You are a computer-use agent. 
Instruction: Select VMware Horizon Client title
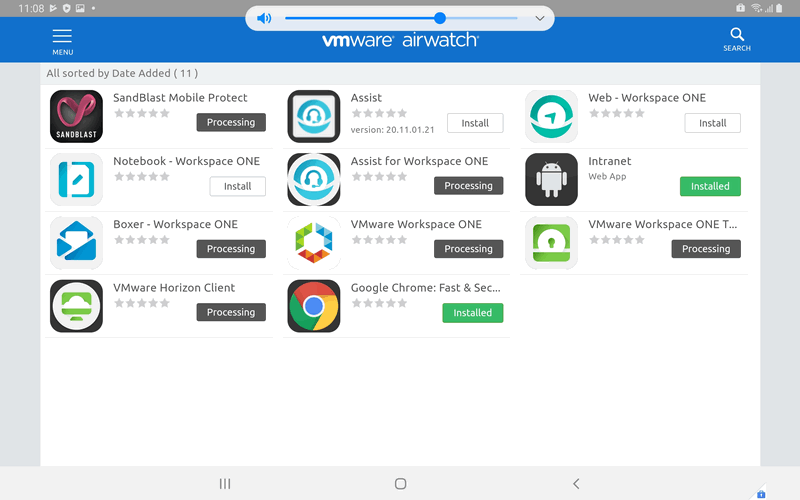click(x=174, y=287)
